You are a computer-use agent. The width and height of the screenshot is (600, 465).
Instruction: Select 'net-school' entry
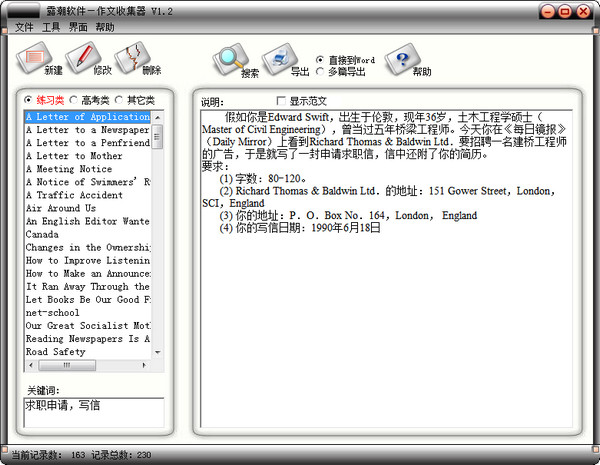pos(88,312)
